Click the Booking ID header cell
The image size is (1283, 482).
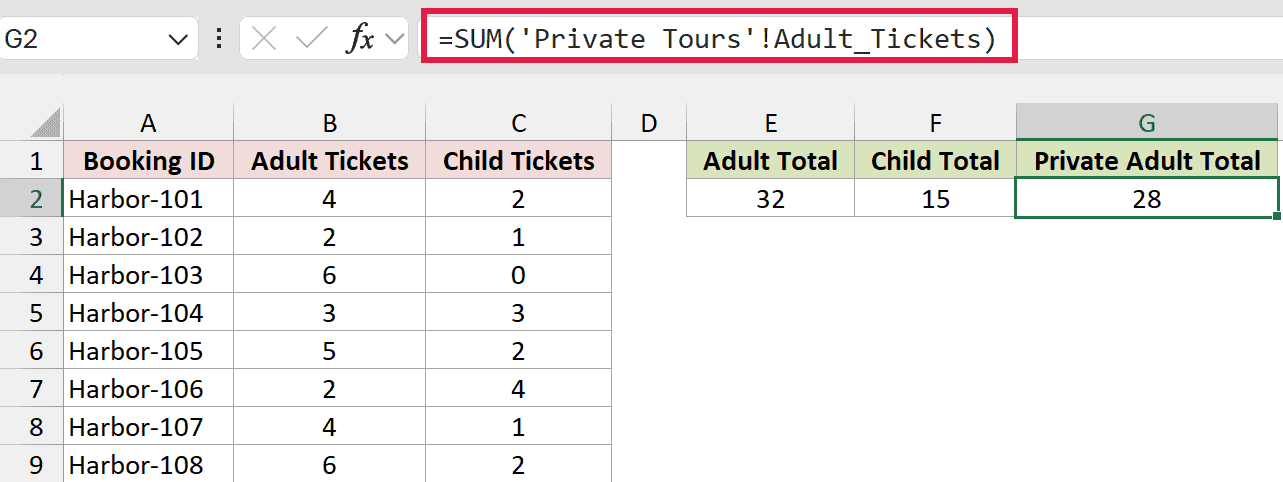148,161
